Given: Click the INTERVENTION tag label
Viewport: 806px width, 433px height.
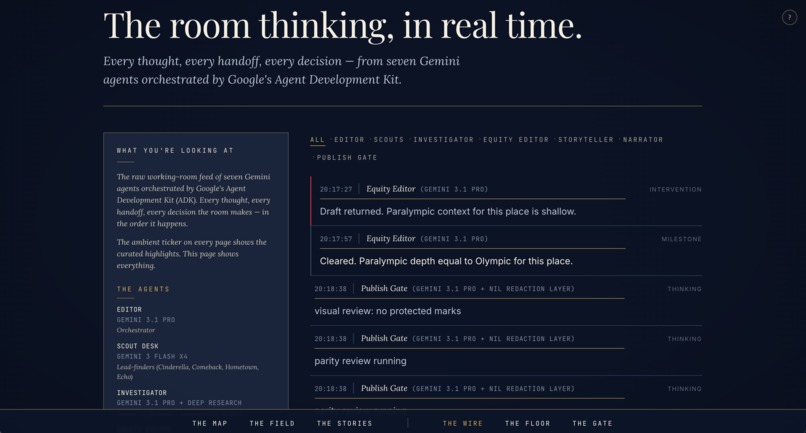Looking at the screenshot, I should tap(675, 189).
